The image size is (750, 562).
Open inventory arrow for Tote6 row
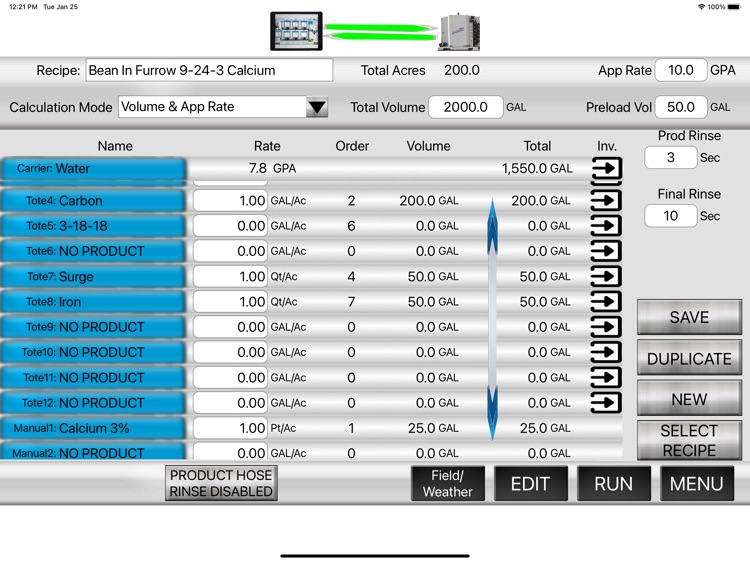(607, 251)
